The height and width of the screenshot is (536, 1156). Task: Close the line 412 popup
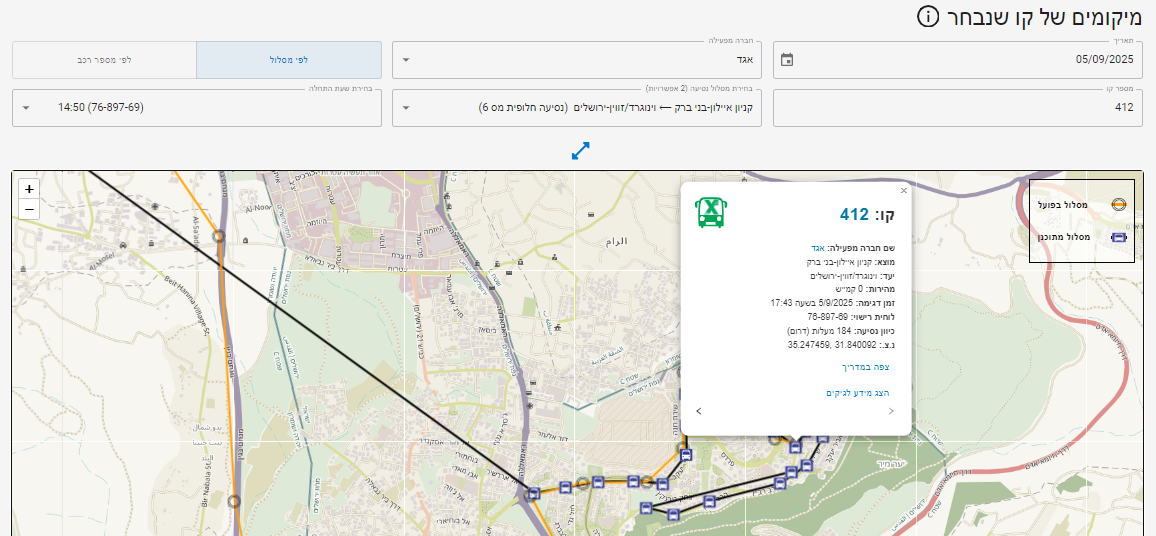(903, 190)
